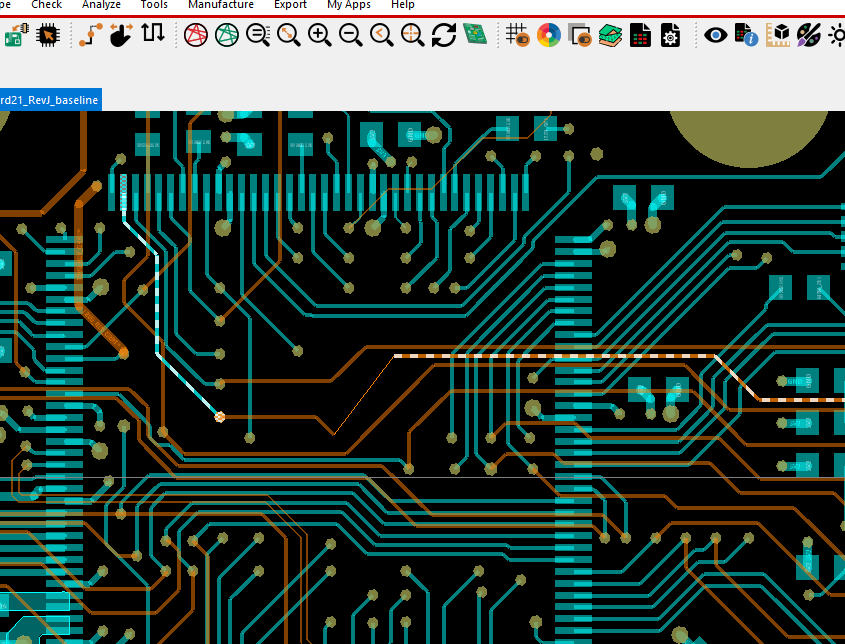The width and height of the screenshot is (845, 644).
Task: Click the Design Parameters gear icon
Action: pos(670,34)
